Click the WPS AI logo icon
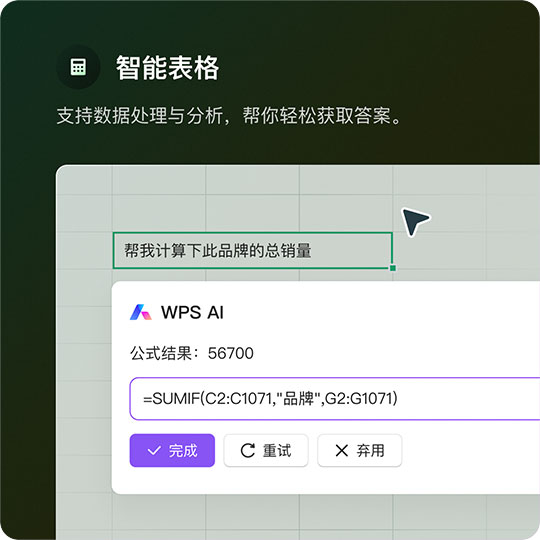The width and height of the screenshot is (540, 540). tap(141, 312)
